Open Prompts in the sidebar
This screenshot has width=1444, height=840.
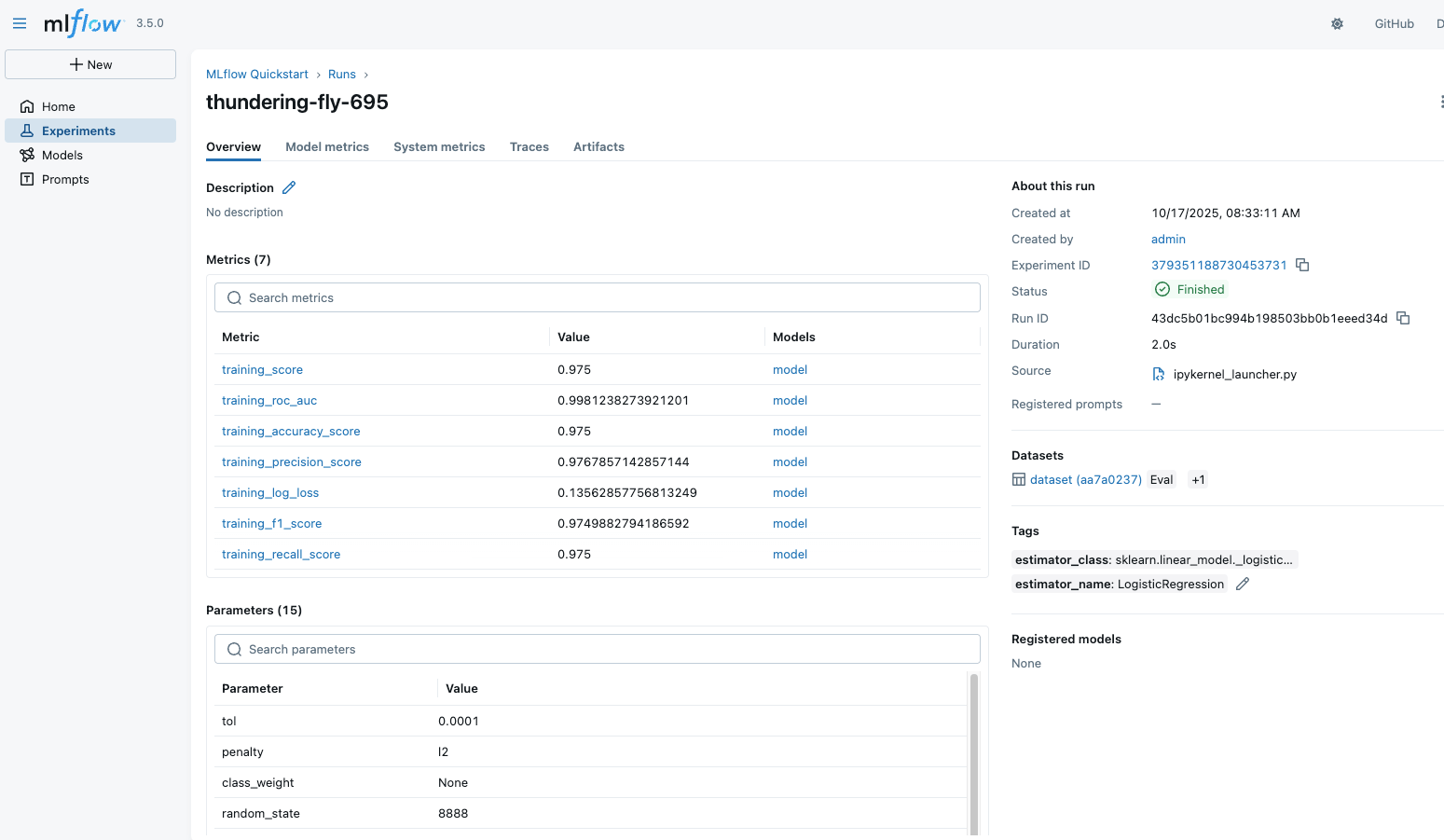tap(90, 179)
